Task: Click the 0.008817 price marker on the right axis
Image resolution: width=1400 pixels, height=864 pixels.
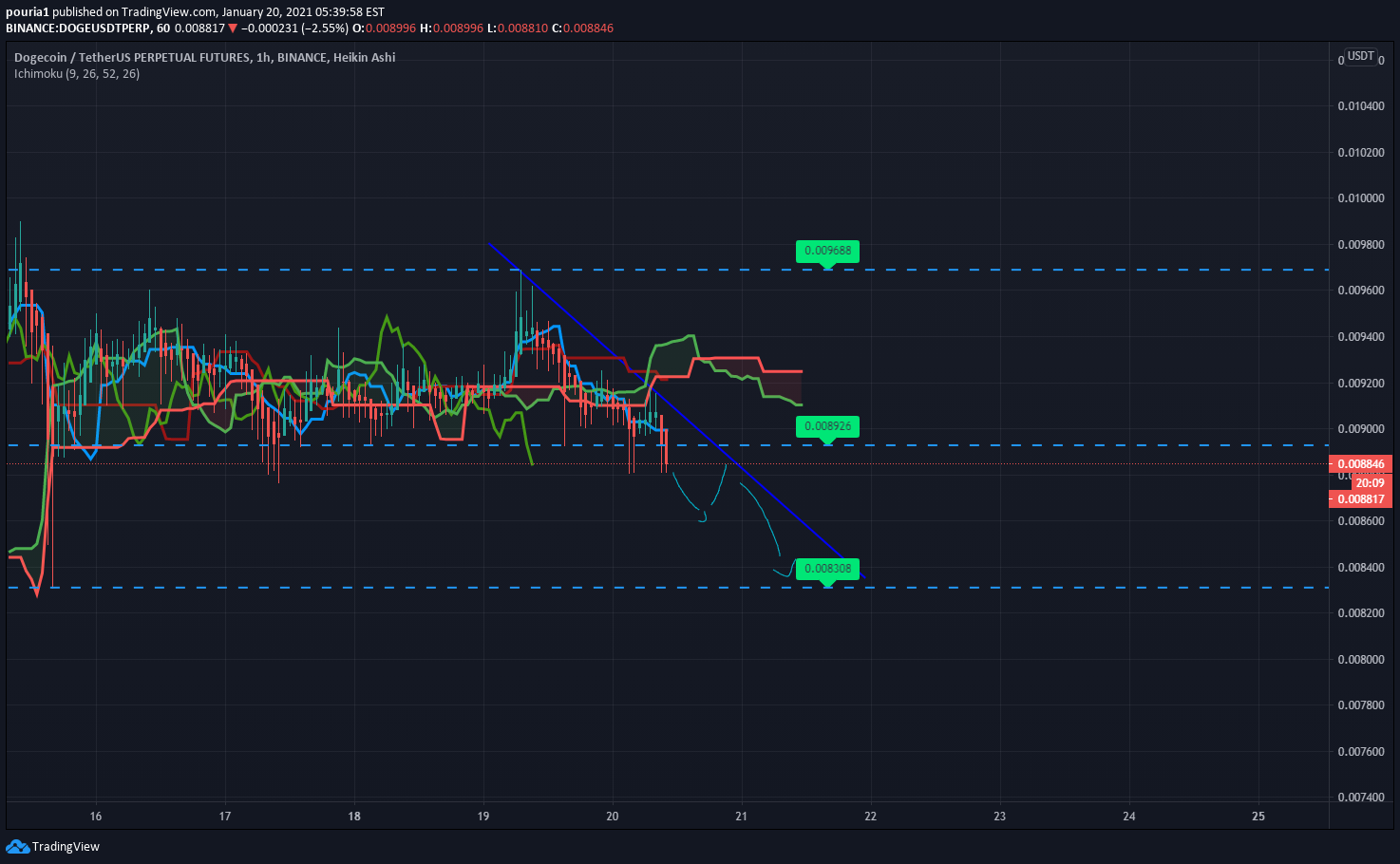Action: pos(1360,498)
